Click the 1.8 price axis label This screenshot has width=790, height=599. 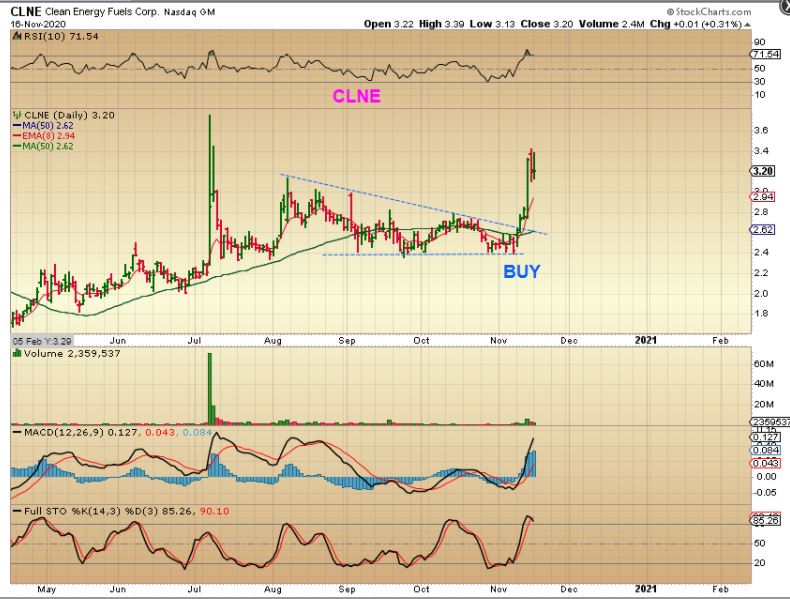[761, 313]
